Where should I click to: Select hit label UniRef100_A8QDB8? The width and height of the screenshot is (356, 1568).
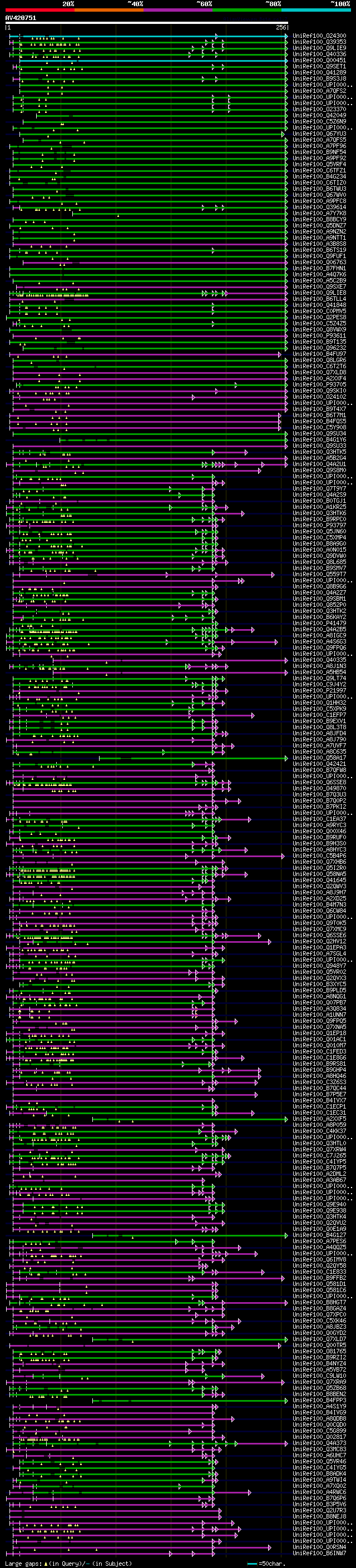[x=319, y=1419]
